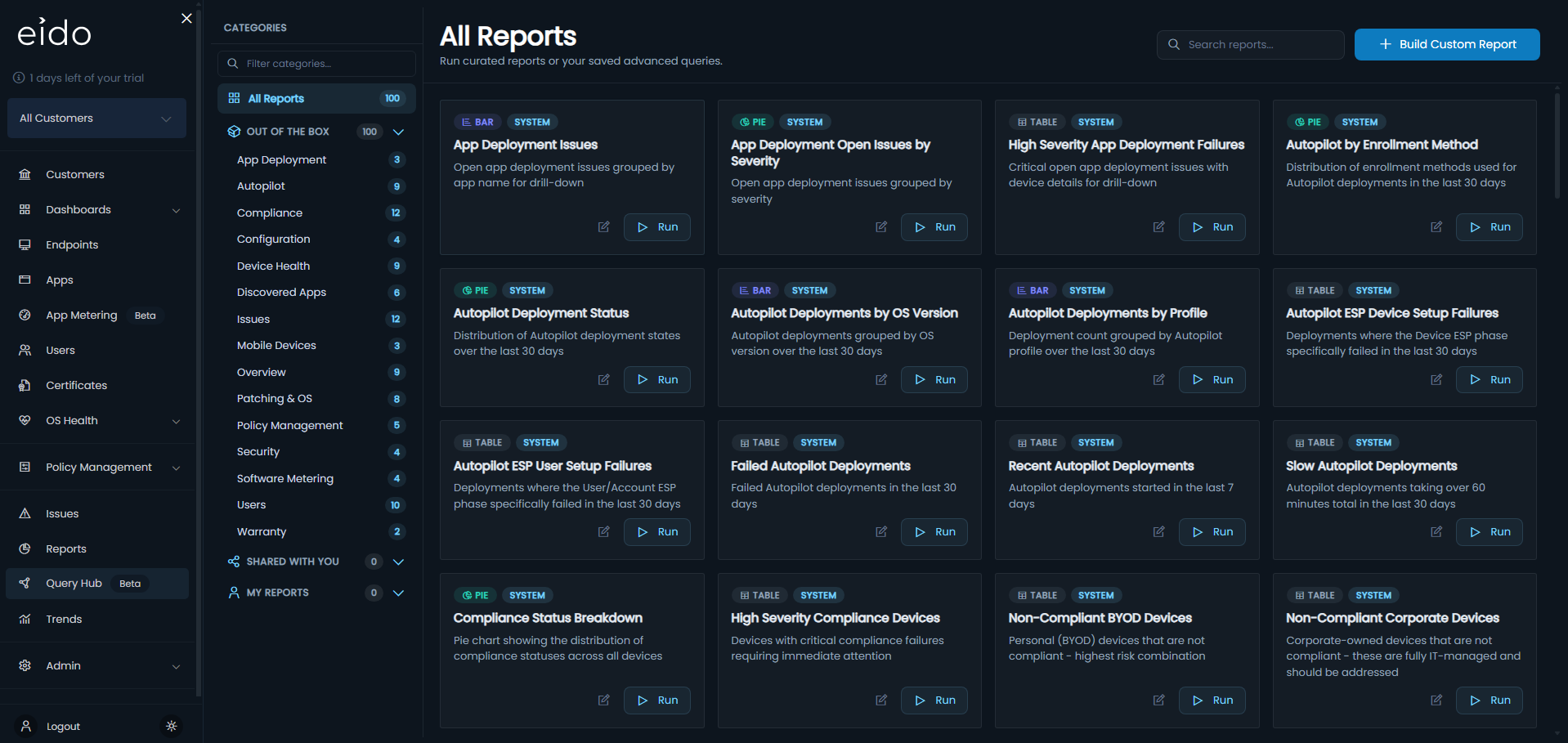
Task: Edit Autopilot Deployments by OS Version
Action: (x=881, y=379)
